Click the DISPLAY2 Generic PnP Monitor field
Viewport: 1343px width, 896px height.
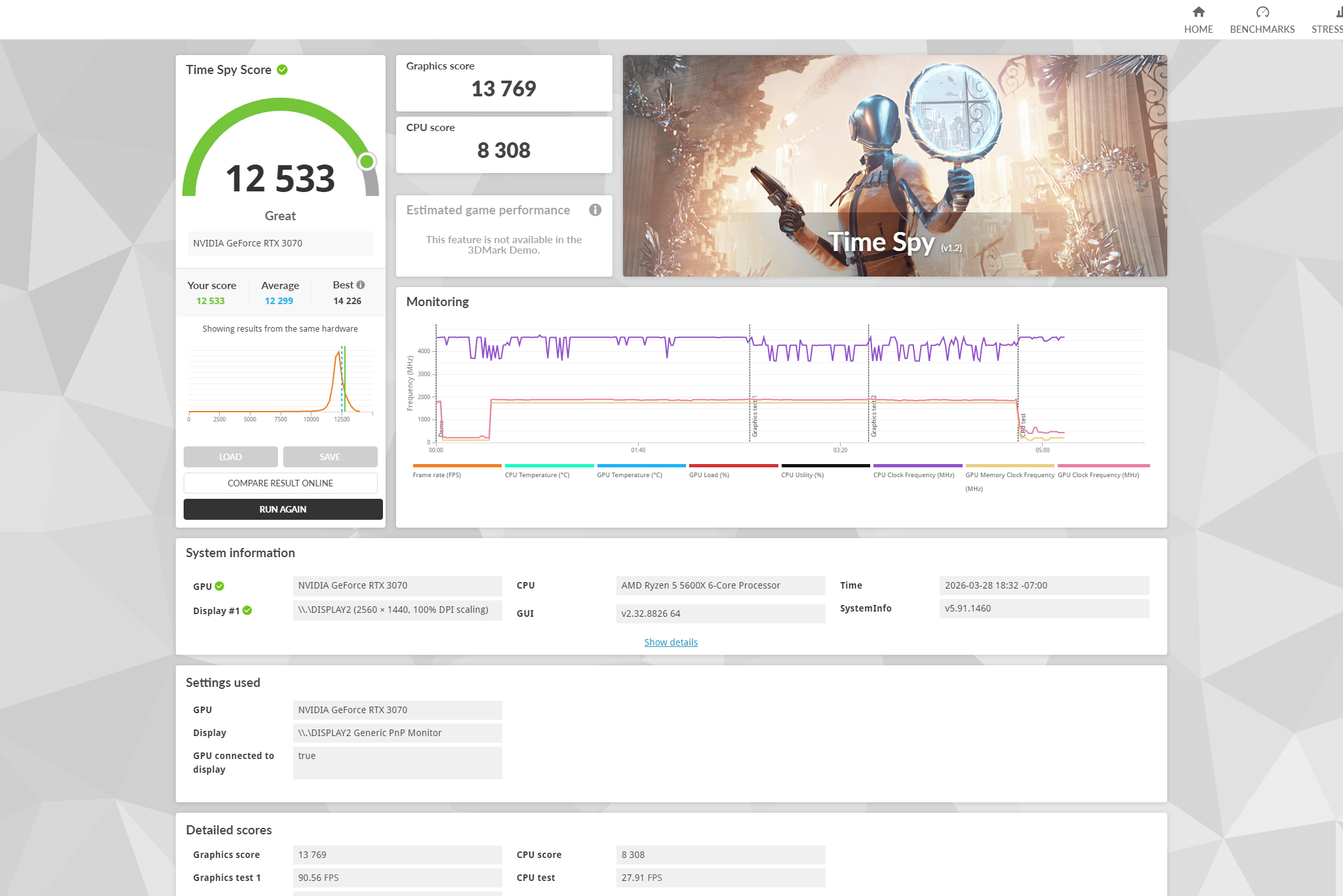pyautogui.click(x=397, y=733)
